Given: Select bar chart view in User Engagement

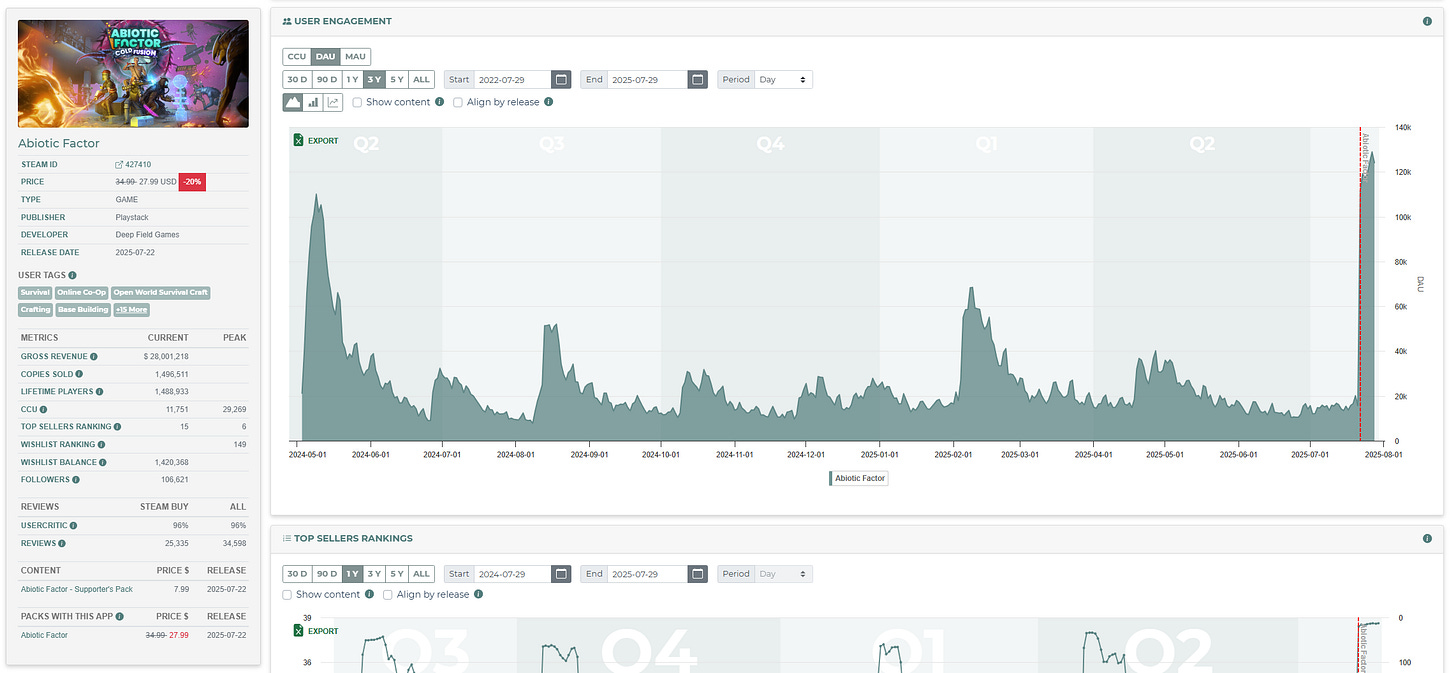Looking at the screenshot, I should 314,102.
